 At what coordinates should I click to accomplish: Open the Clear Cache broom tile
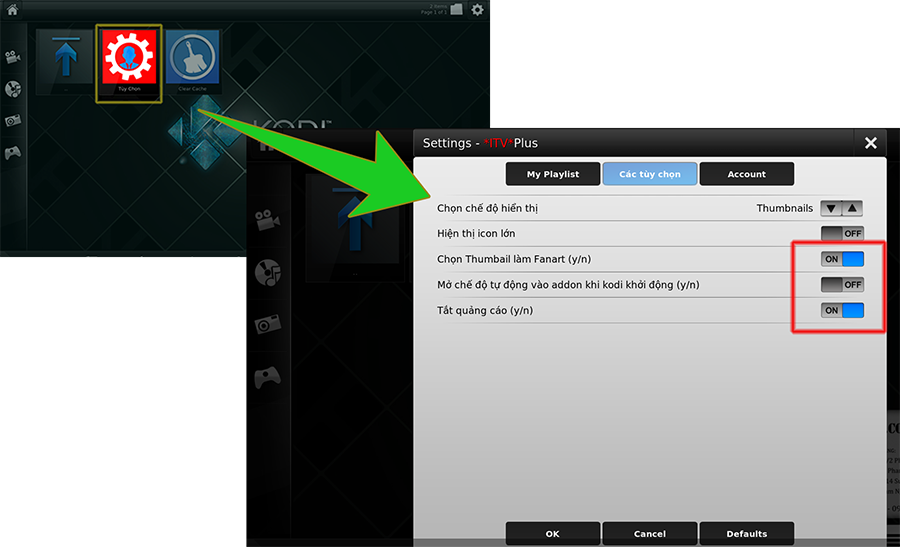[192, 61]
